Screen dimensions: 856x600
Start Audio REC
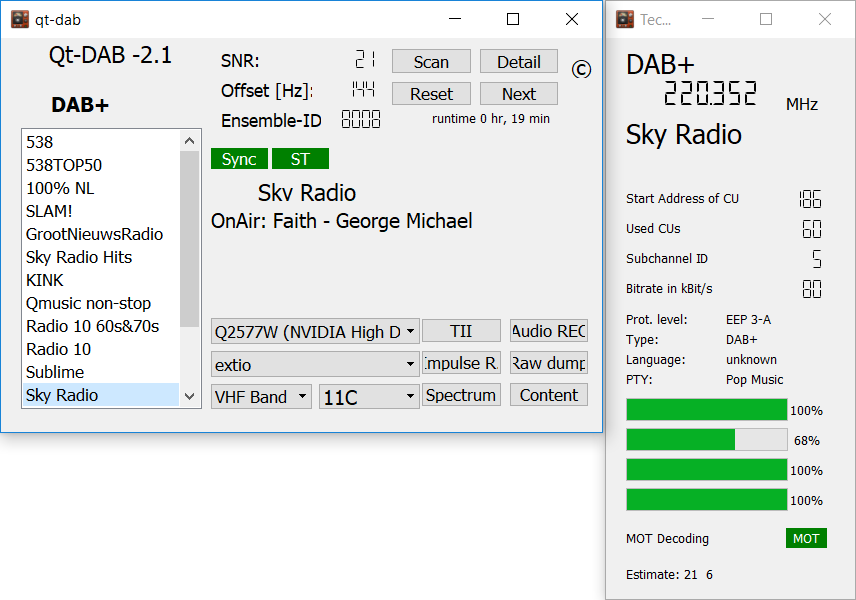coord(549,331)
